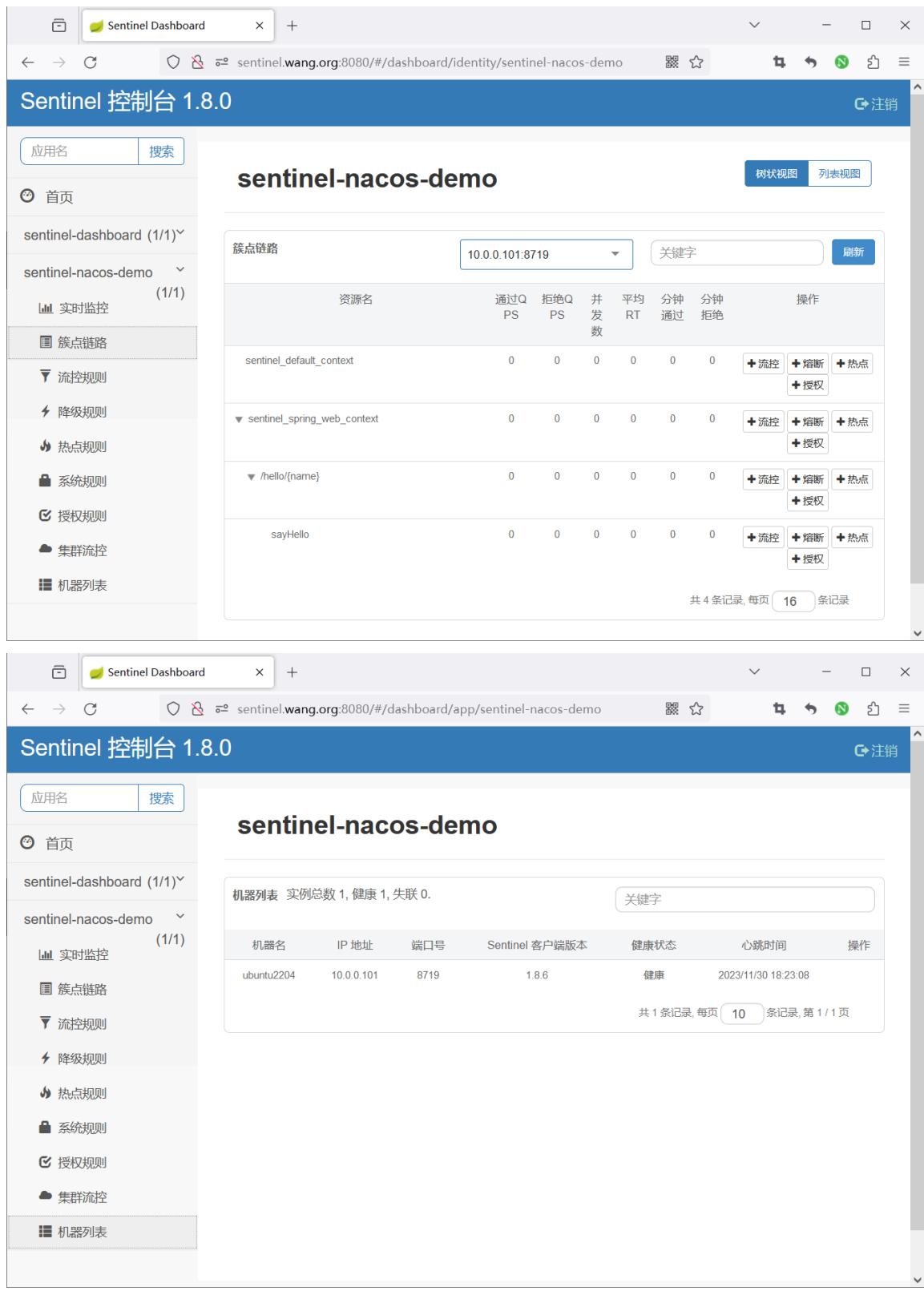Image resolution: width=924 pixels, height=1291 pixels.
Task: Go back in top browser window
Action: (x=28, y=63)
